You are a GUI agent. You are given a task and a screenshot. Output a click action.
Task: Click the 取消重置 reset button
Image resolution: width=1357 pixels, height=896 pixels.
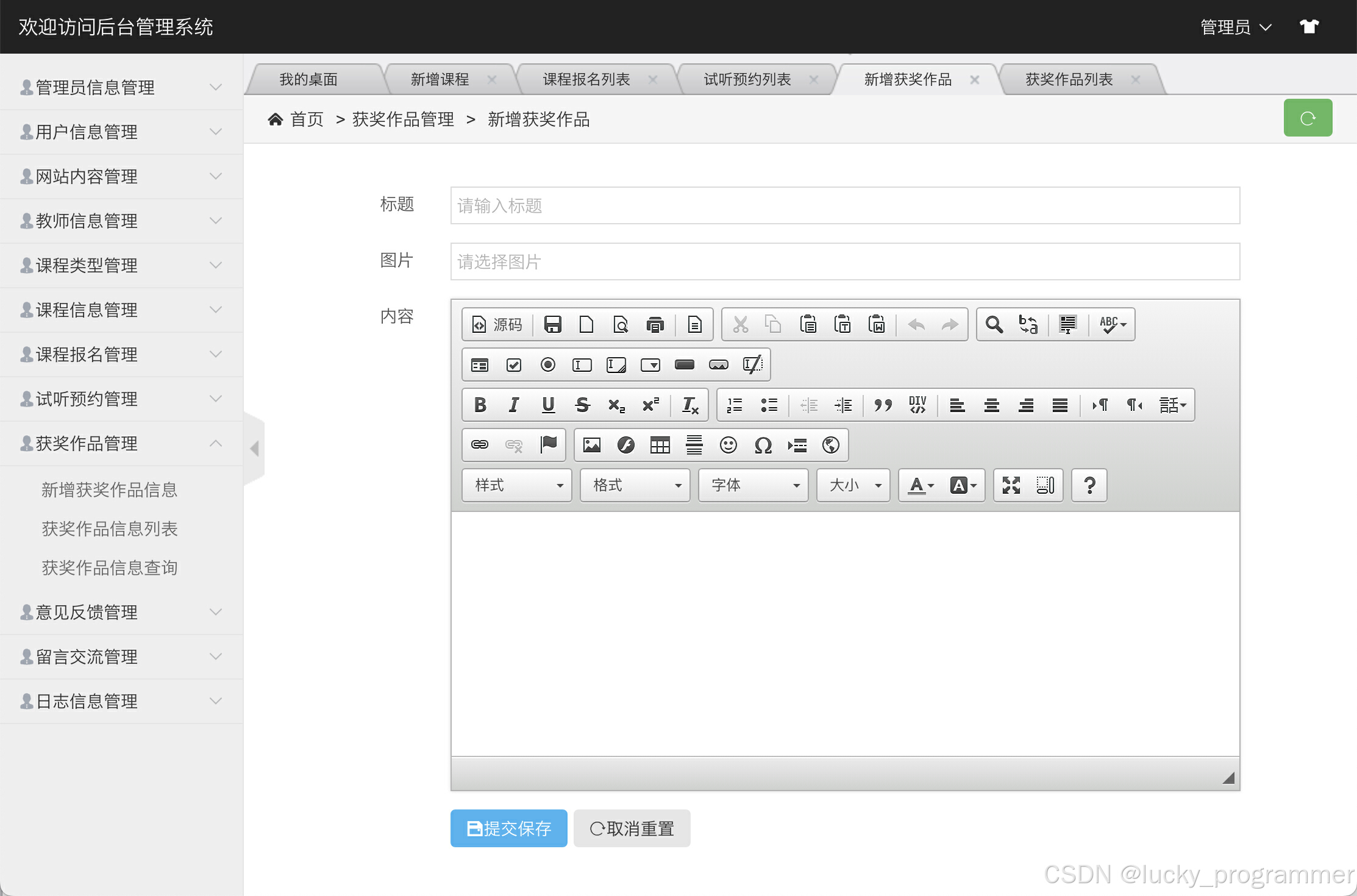(632, 829)
